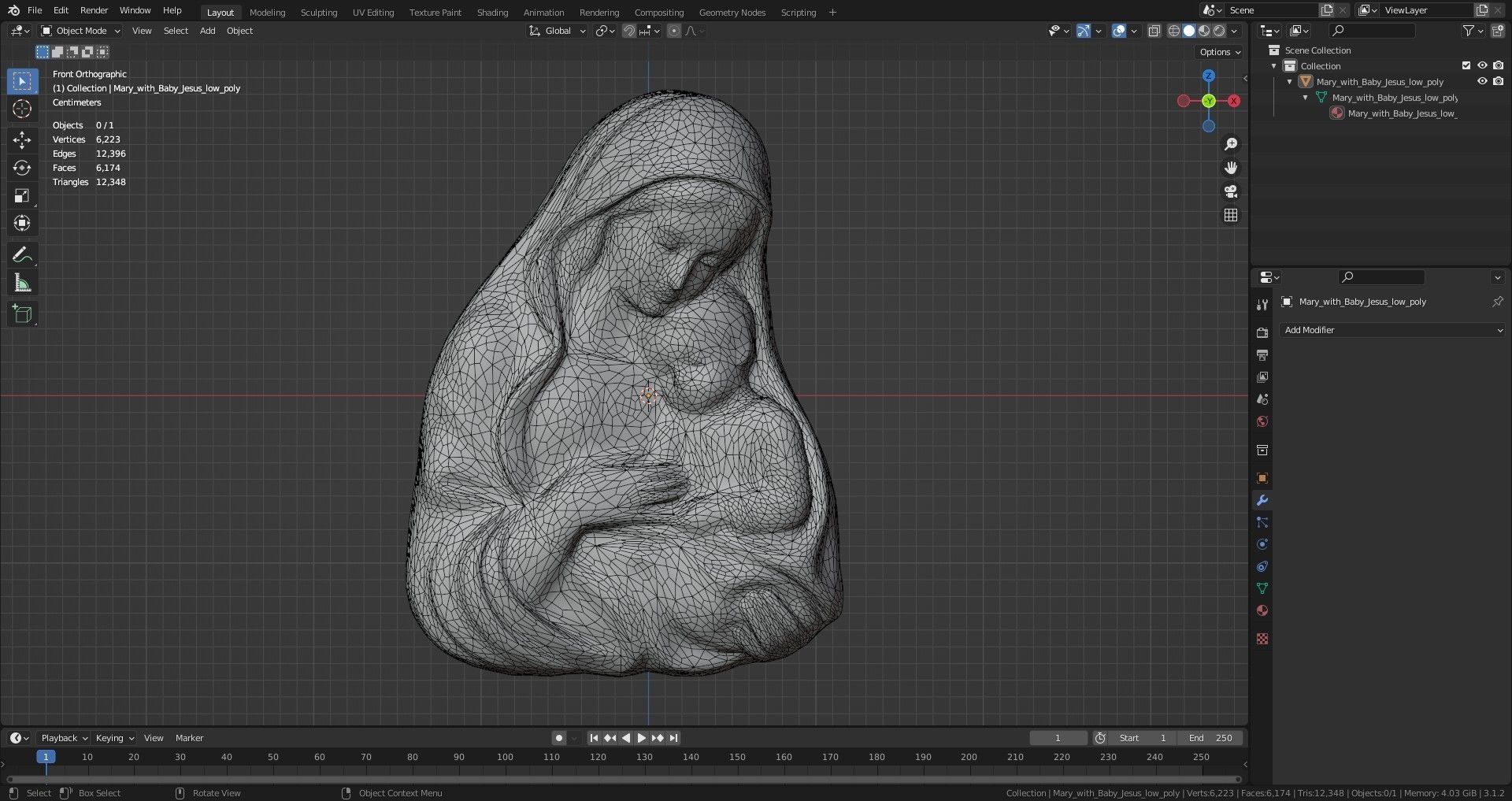Viewport: 1512px width, 801px height.
Task: Click the Pan view hand icon
Action: pos(1231,168)
